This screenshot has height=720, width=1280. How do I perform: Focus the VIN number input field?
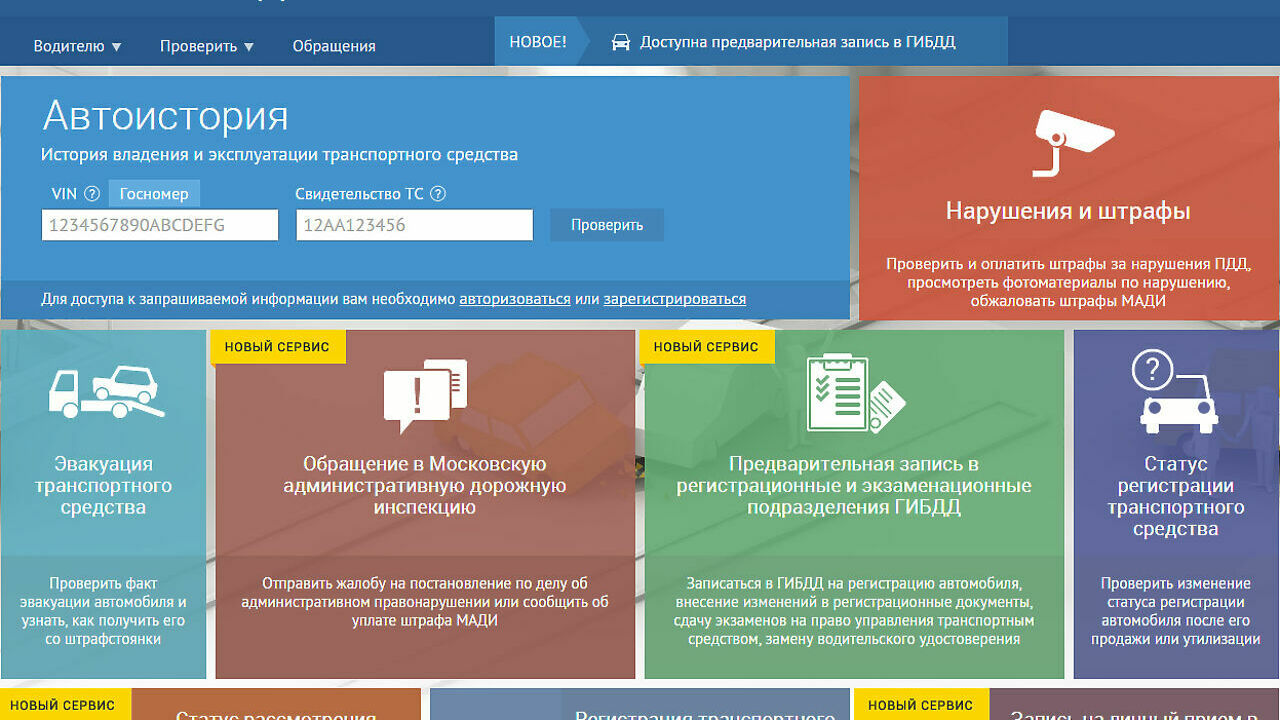point(160,225)
